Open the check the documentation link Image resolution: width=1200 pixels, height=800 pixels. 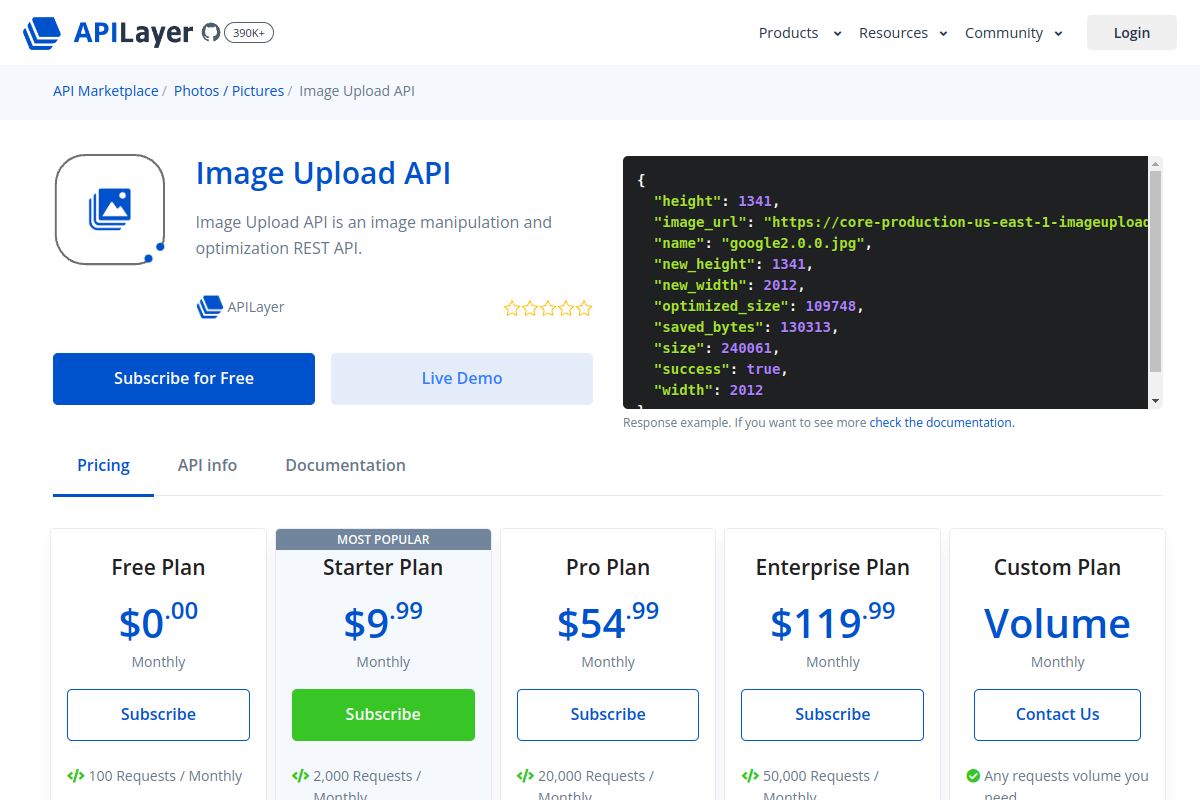click(x=942, y=423)
